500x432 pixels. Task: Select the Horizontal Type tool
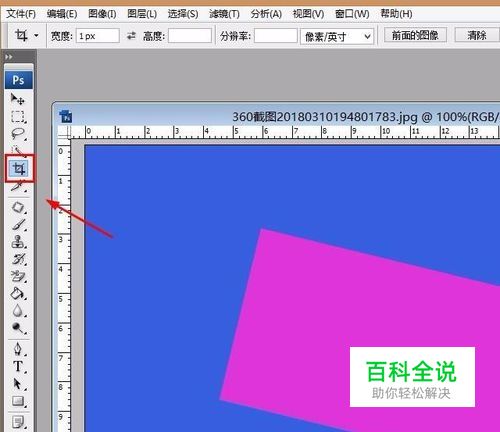point(18,367)
